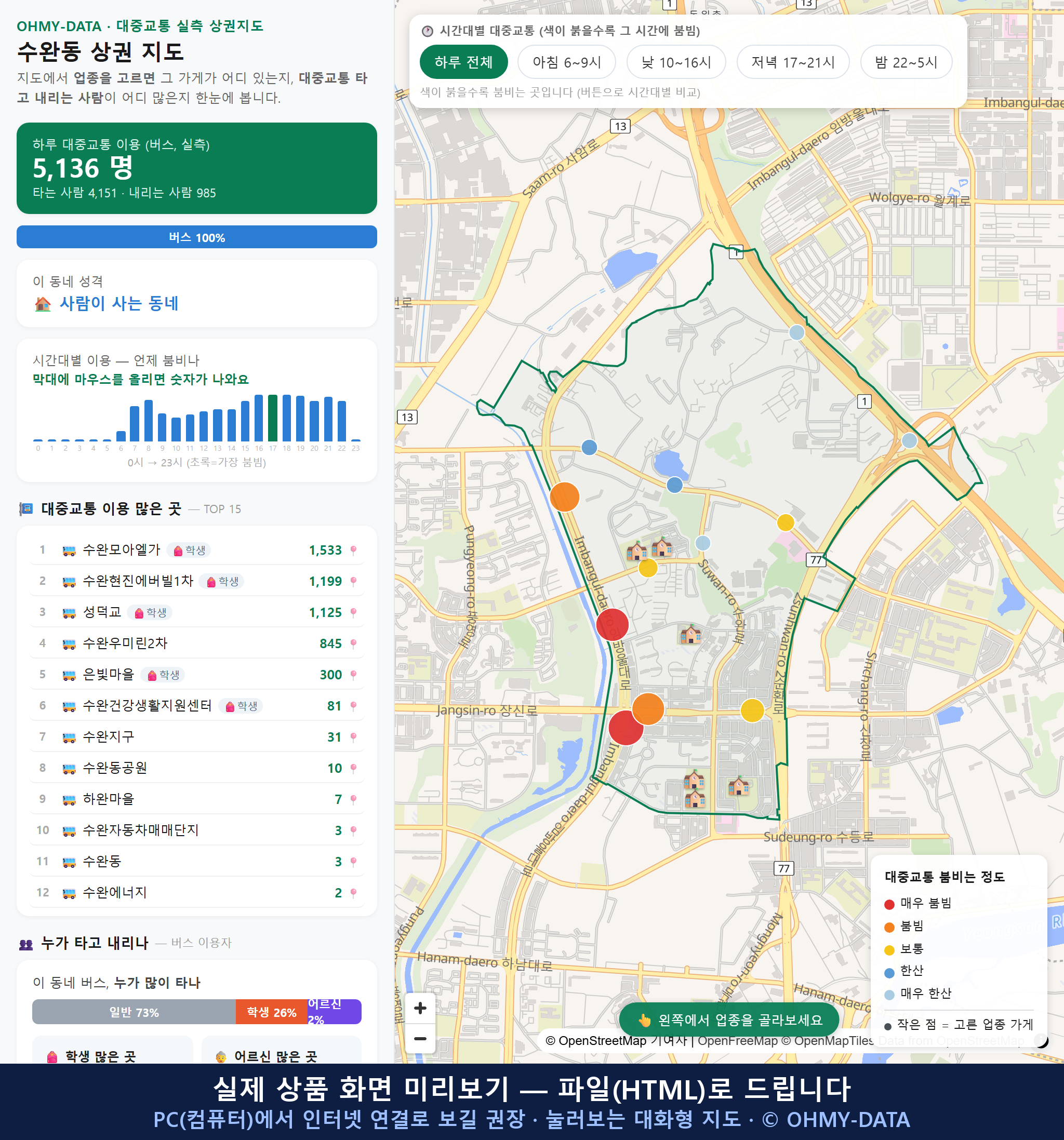Click the school building marker beside 수완동 south boundary
This screenshot has width=1064, height=1140.
pos(695,798)
